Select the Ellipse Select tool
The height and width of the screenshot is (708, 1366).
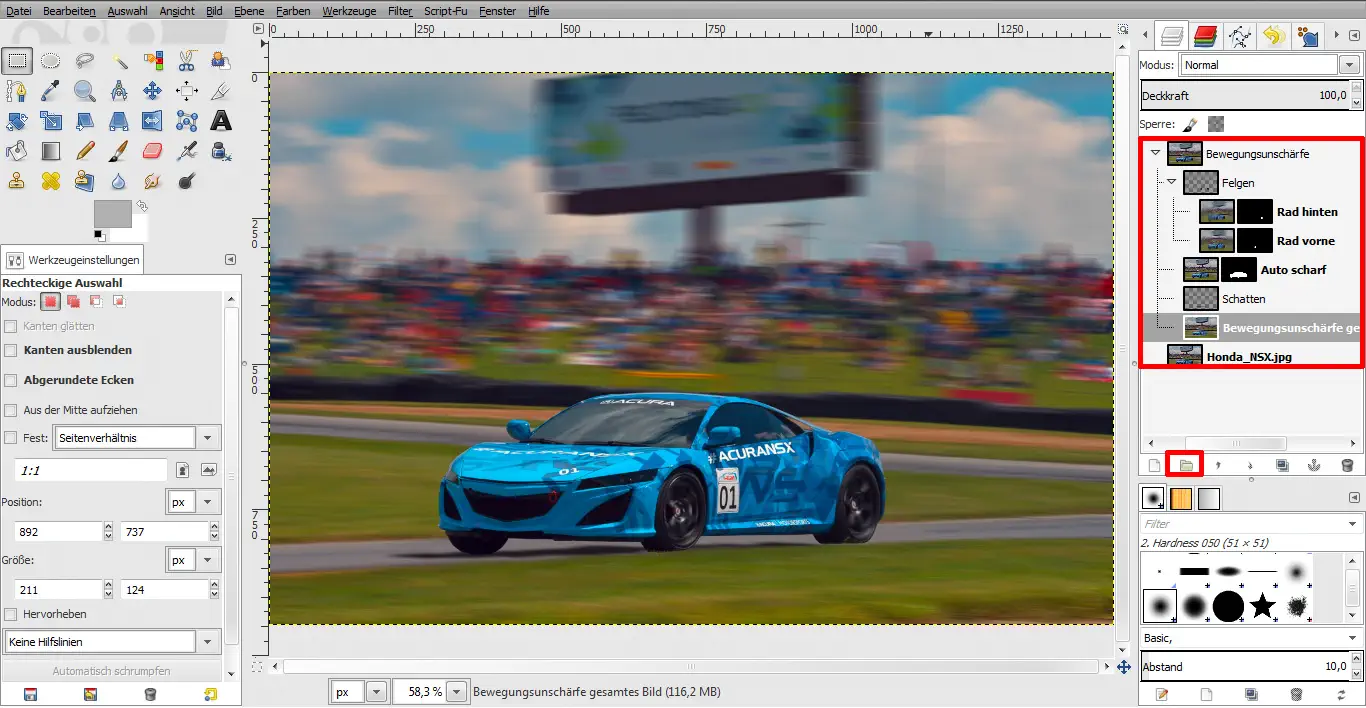pos(51,61)
